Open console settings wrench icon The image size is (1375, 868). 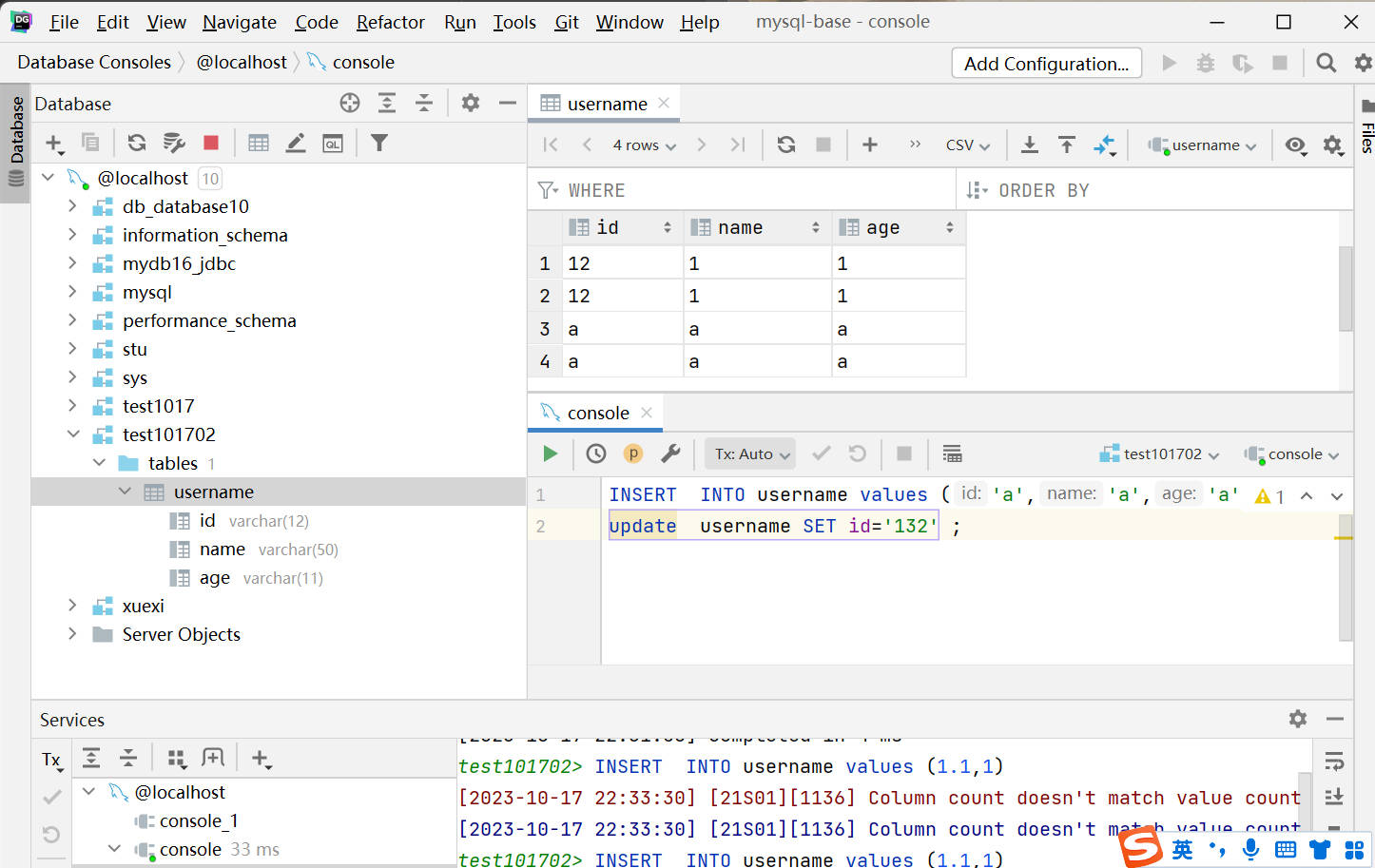click(x=670, y=453)
